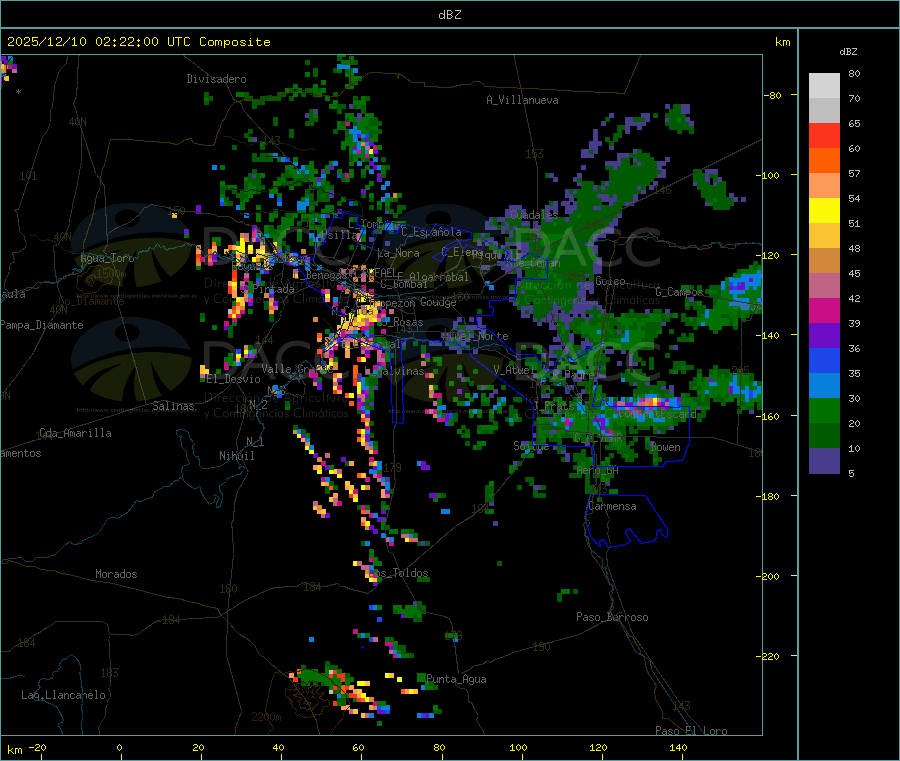Select the Agua_Toro place label
The height and width of the screenshot is (761, 900).
click(x=107, y=258)
